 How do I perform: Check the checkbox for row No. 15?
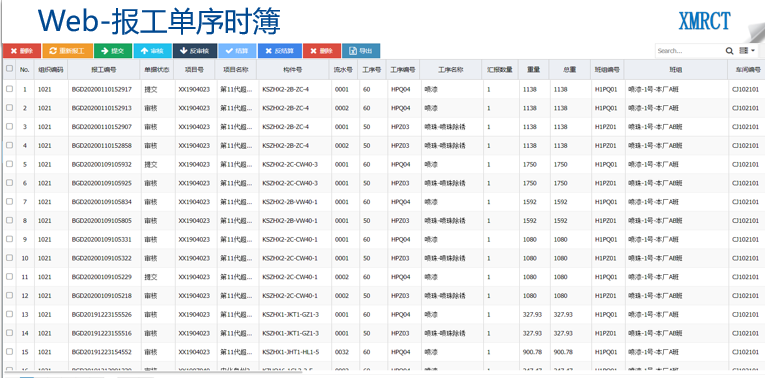click(x=9, y=352)
